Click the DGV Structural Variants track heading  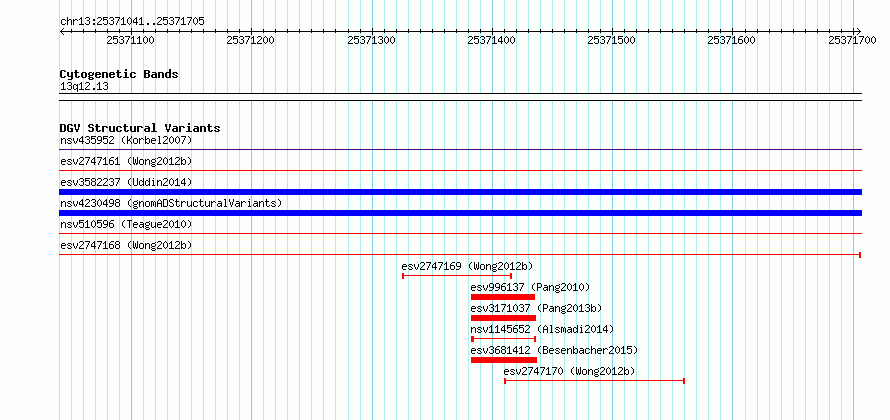[140, 128]
